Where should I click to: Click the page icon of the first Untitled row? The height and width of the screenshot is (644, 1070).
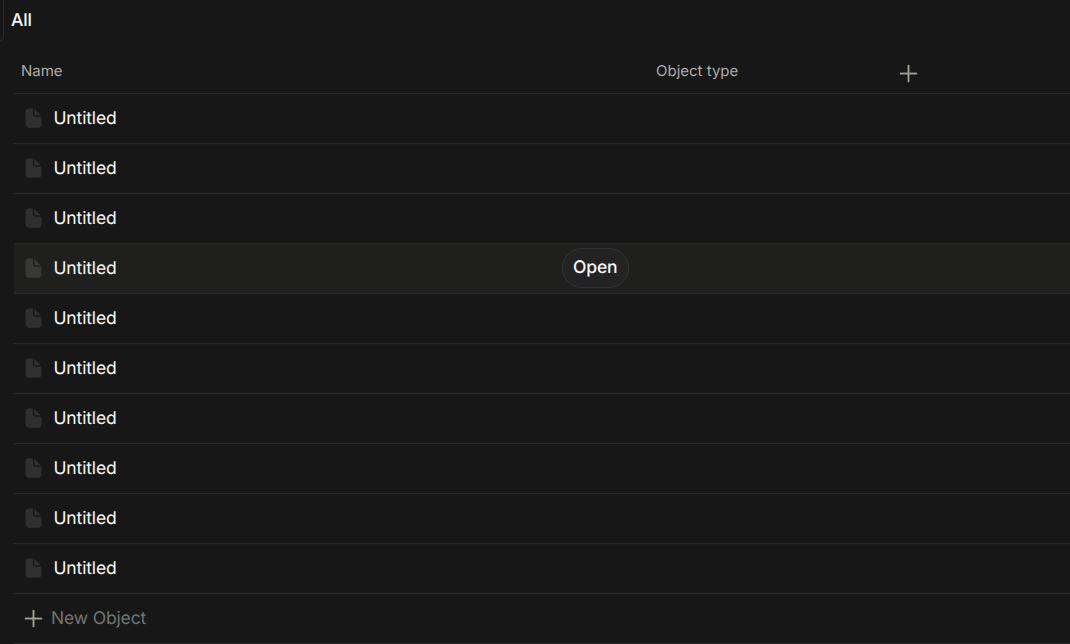tap(33, 118)
